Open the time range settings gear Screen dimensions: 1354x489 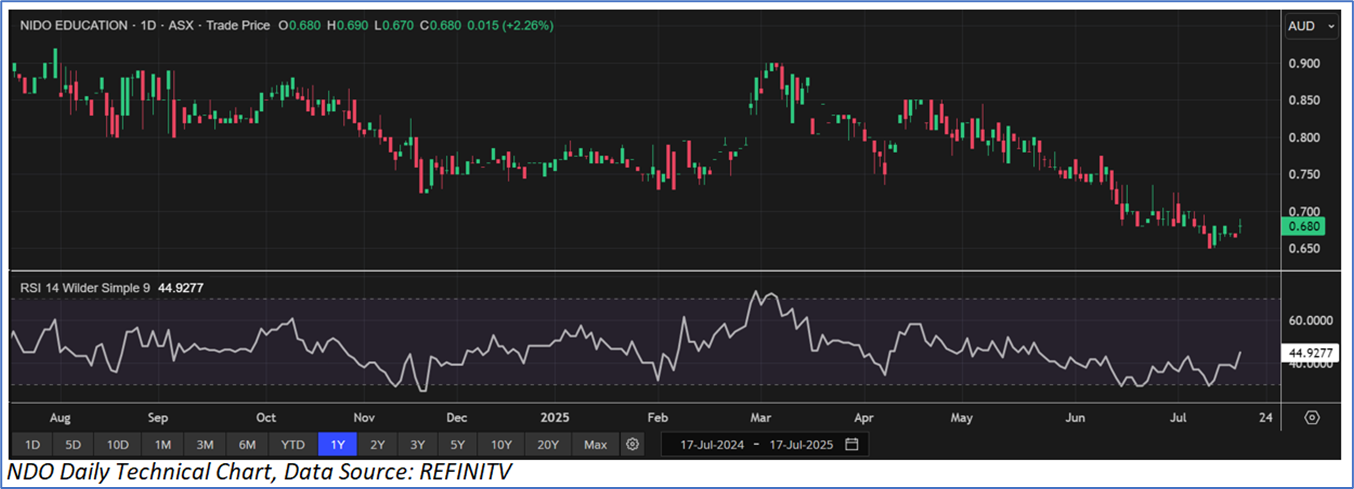[632, 444]
